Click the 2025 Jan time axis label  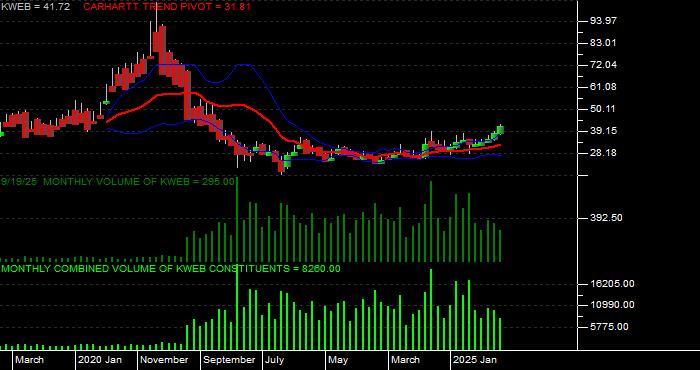pos(475,360)
